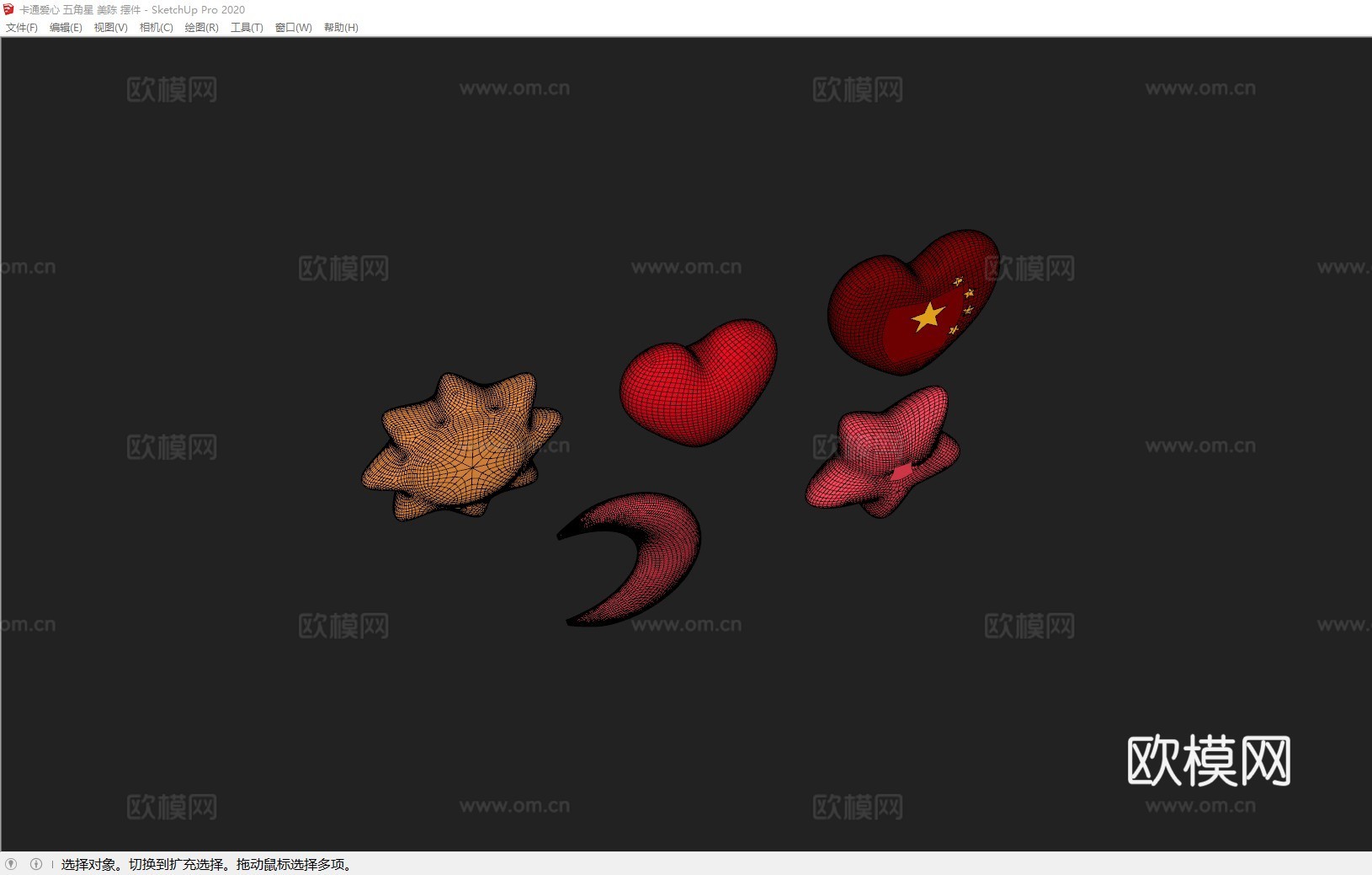The image size is (1372, 875).
Task: Click status text 选择对象。切换到扩充选择。
Action: click(147, 864)
